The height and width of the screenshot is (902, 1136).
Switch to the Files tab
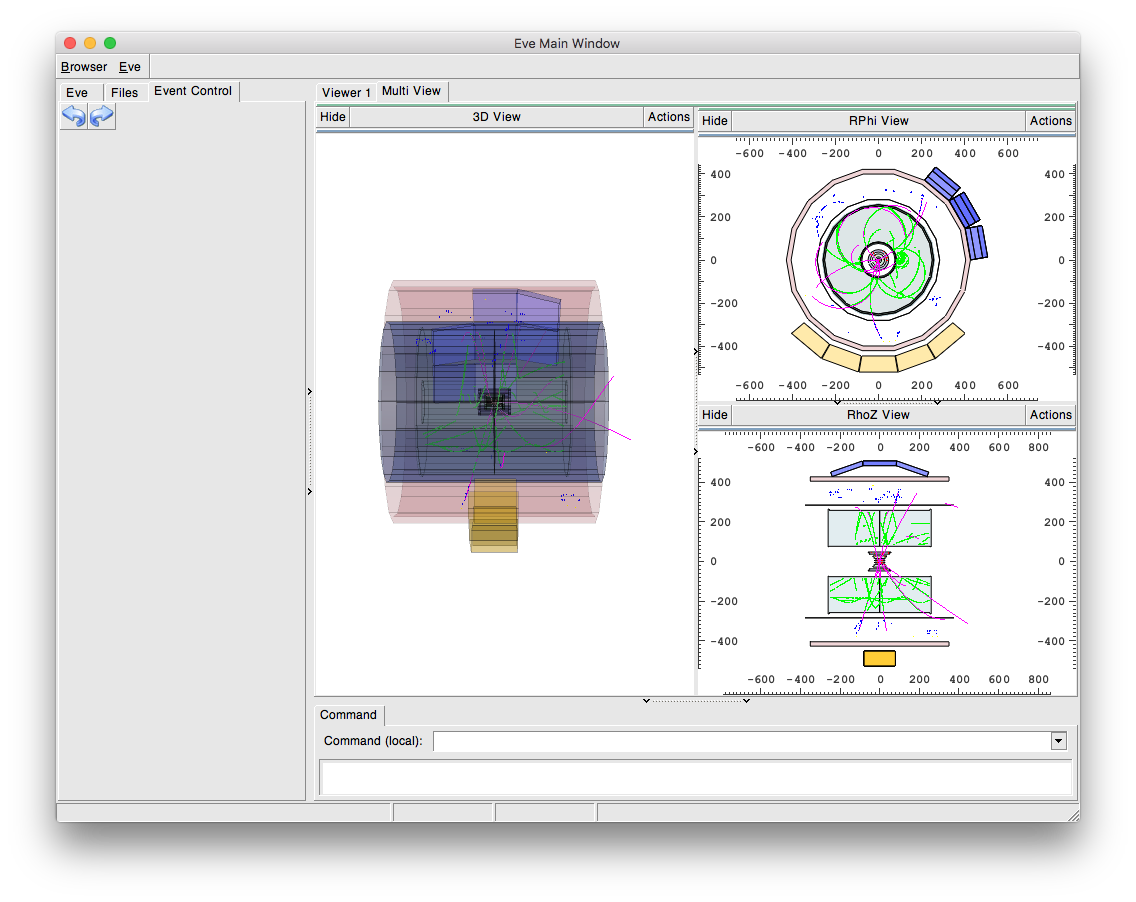tap(125, 92)
